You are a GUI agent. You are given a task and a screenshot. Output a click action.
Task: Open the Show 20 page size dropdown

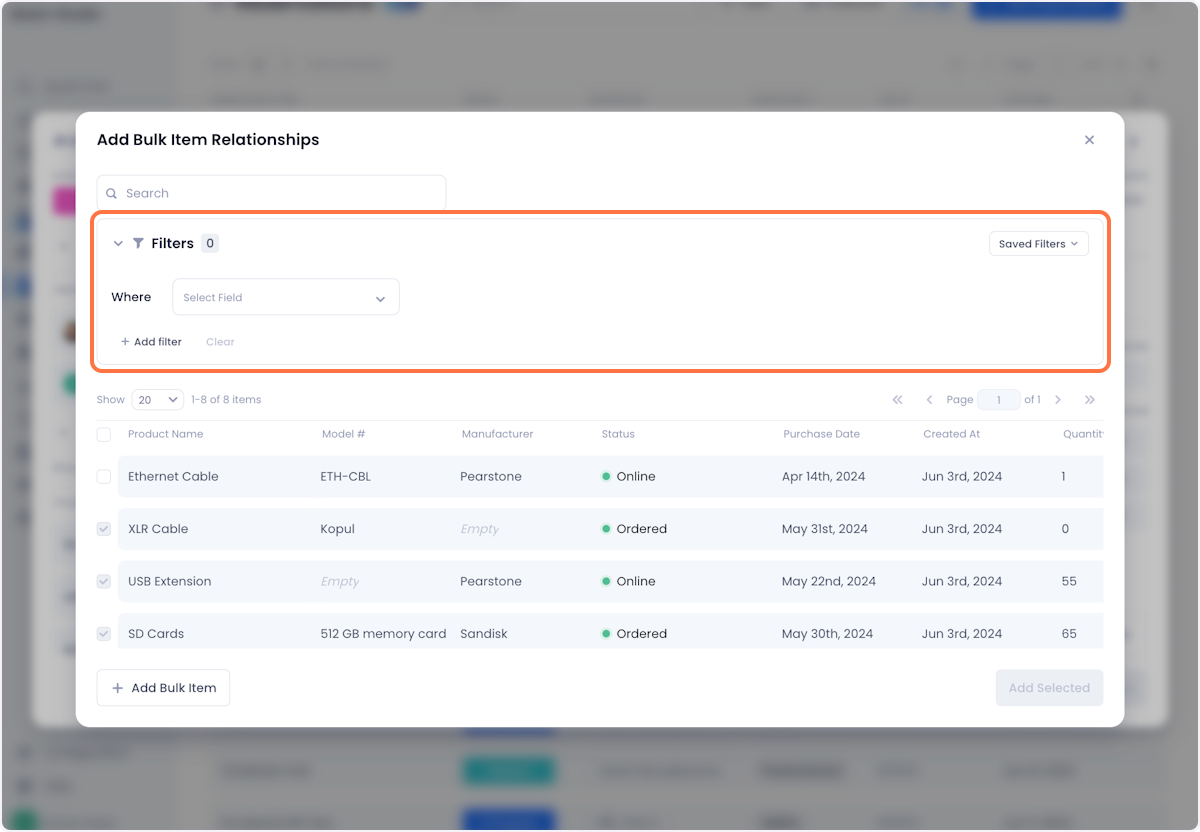point(157,399)
